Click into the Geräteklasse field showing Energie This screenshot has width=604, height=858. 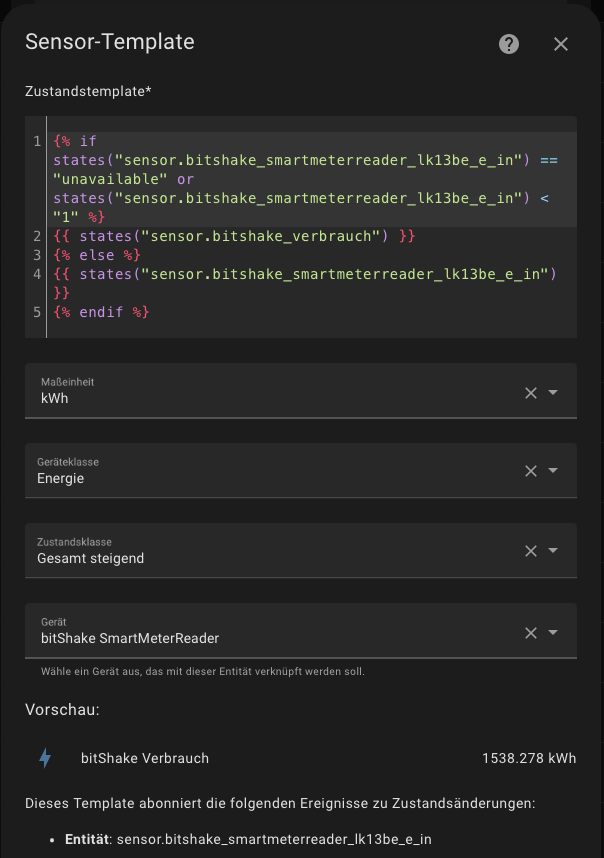(x=62, y=478)
